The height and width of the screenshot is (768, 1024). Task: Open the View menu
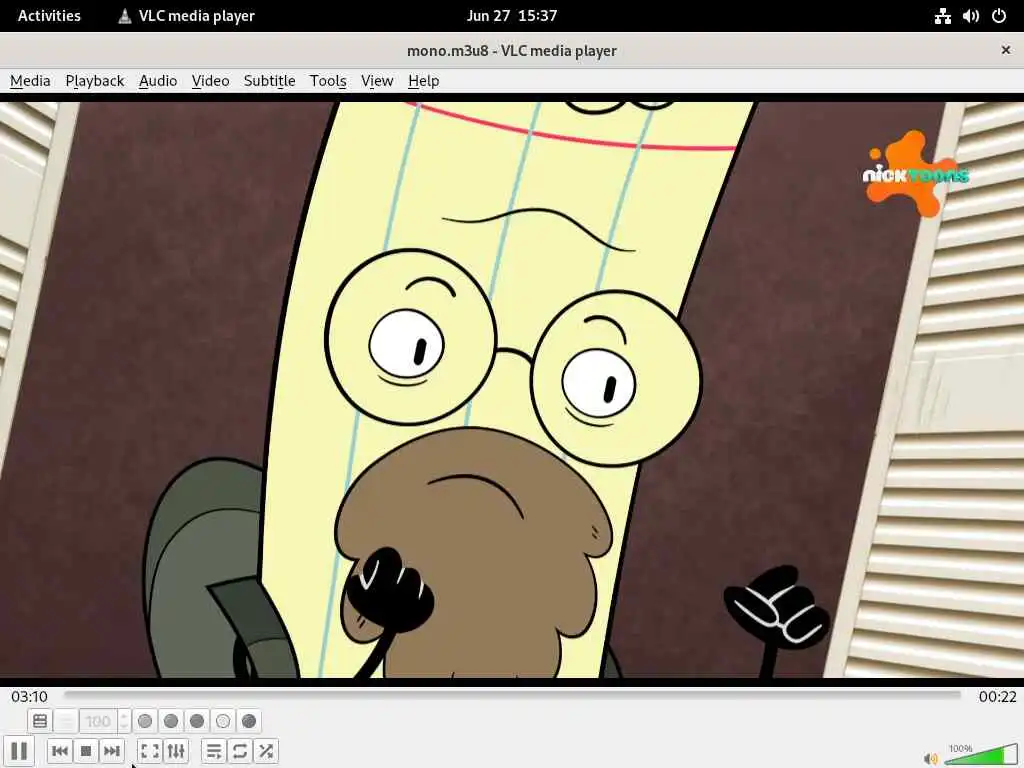[377, 81]
